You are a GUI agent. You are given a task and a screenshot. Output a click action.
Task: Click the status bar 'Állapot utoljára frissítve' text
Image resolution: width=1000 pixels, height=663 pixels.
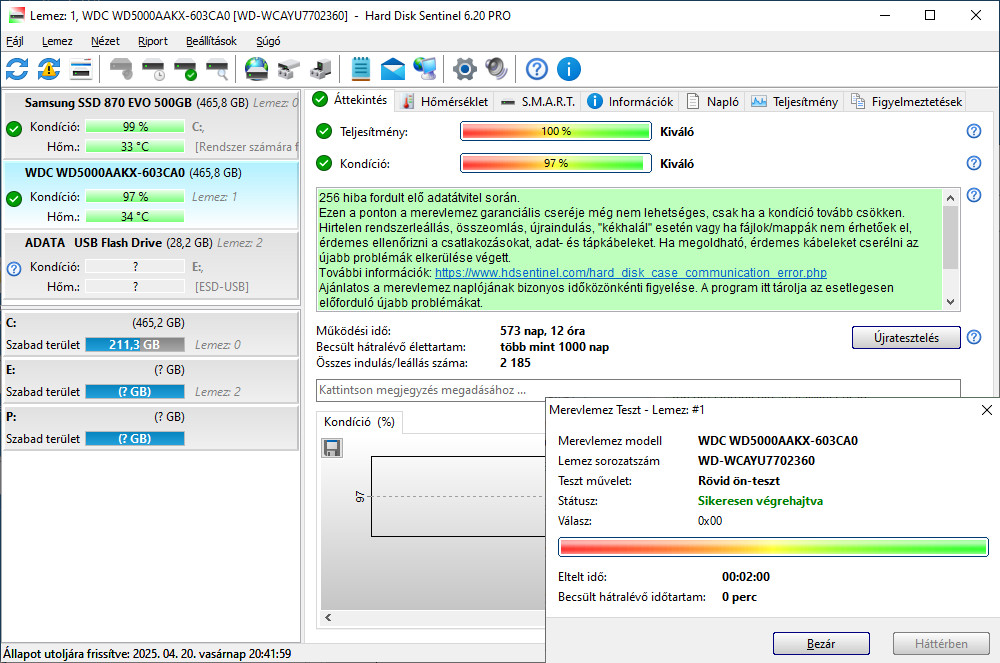pos(147,654)
